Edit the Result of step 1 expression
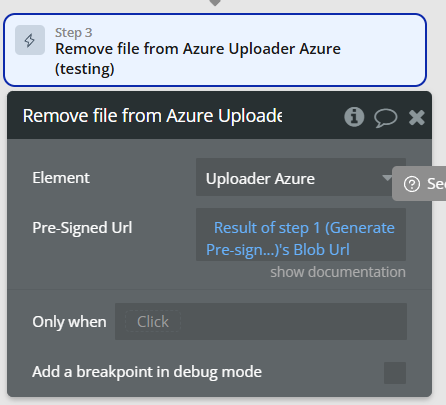The image size is (446, 405). [x=301, y=234]
